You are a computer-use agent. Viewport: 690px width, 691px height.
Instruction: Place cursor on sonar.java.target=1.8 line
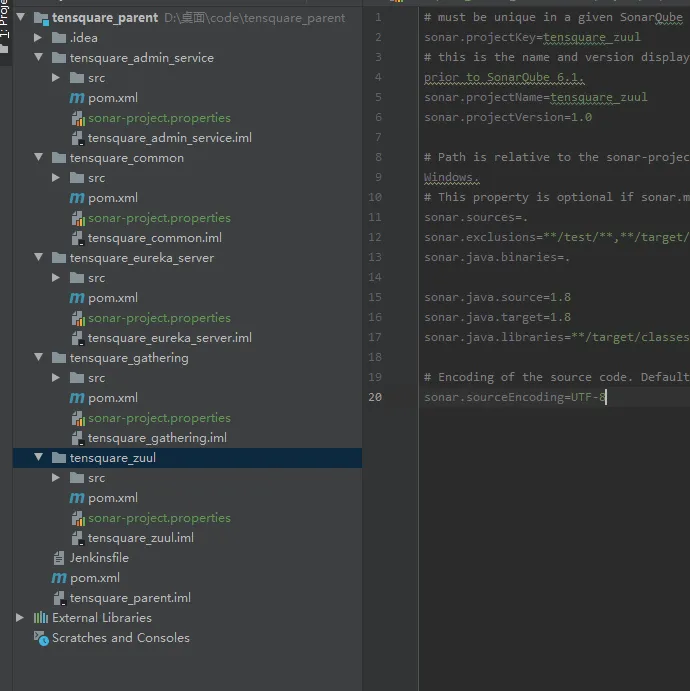point(497,317)
